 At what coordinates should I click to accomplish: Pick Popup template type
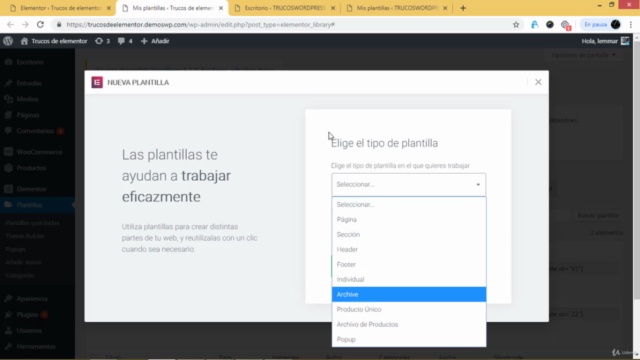[409, 340]
